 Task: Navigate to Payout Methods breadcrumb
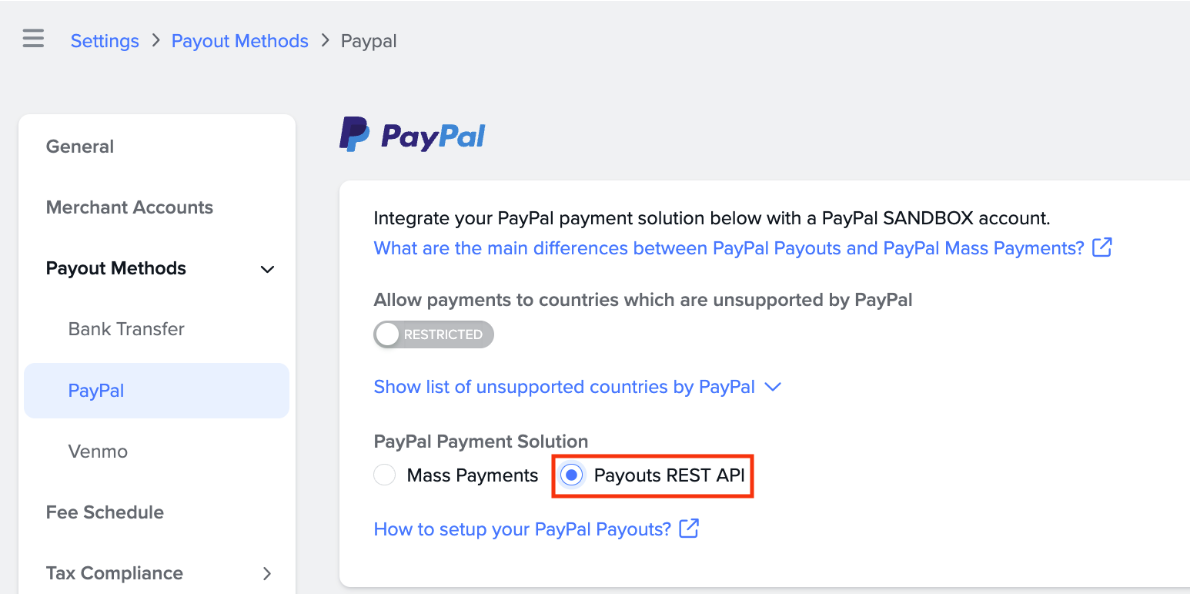click(240, 41)
